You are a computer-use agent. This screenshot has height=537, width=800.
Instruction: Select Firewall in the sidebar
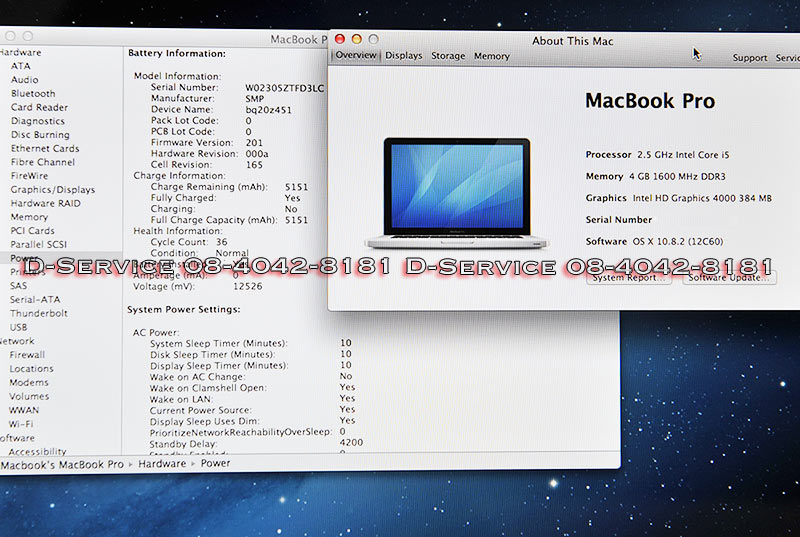[27, 355]
